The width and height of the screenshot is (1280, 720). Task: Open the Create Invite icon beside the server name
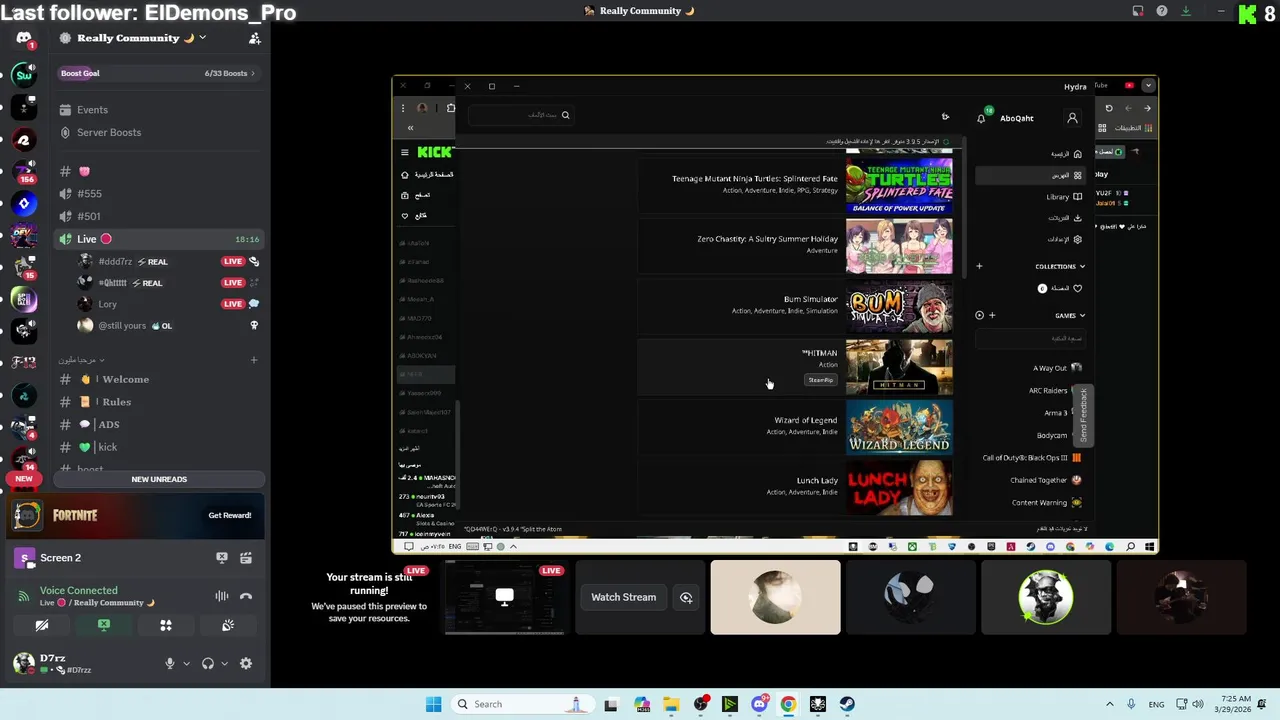click(254, 38)
